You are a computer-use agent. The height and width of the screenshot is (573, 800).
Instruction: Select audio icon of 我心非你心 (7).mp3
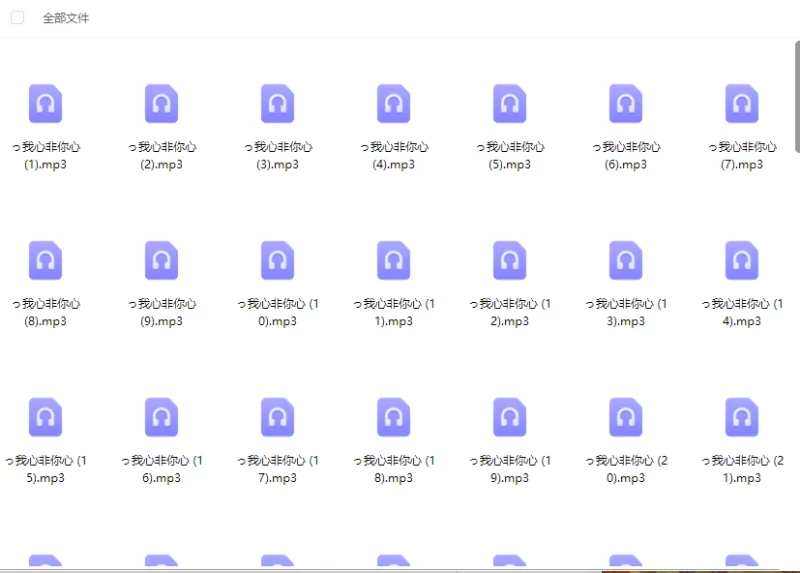pyautogui.click(x=742, y=104)
